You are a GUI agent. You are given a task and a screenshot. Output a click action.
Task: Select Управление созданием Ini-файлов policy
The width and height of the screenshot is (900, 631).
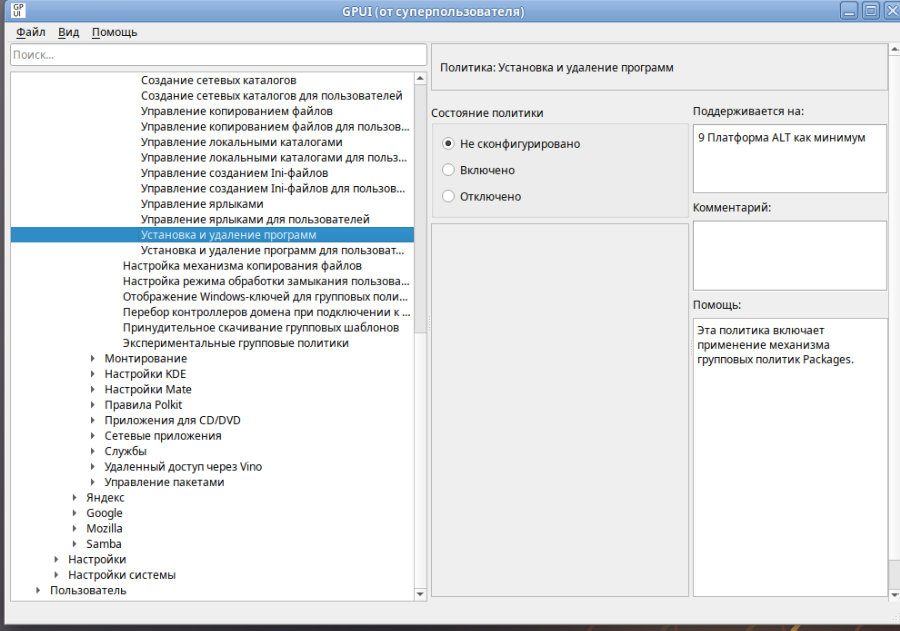tap(234, 173)
